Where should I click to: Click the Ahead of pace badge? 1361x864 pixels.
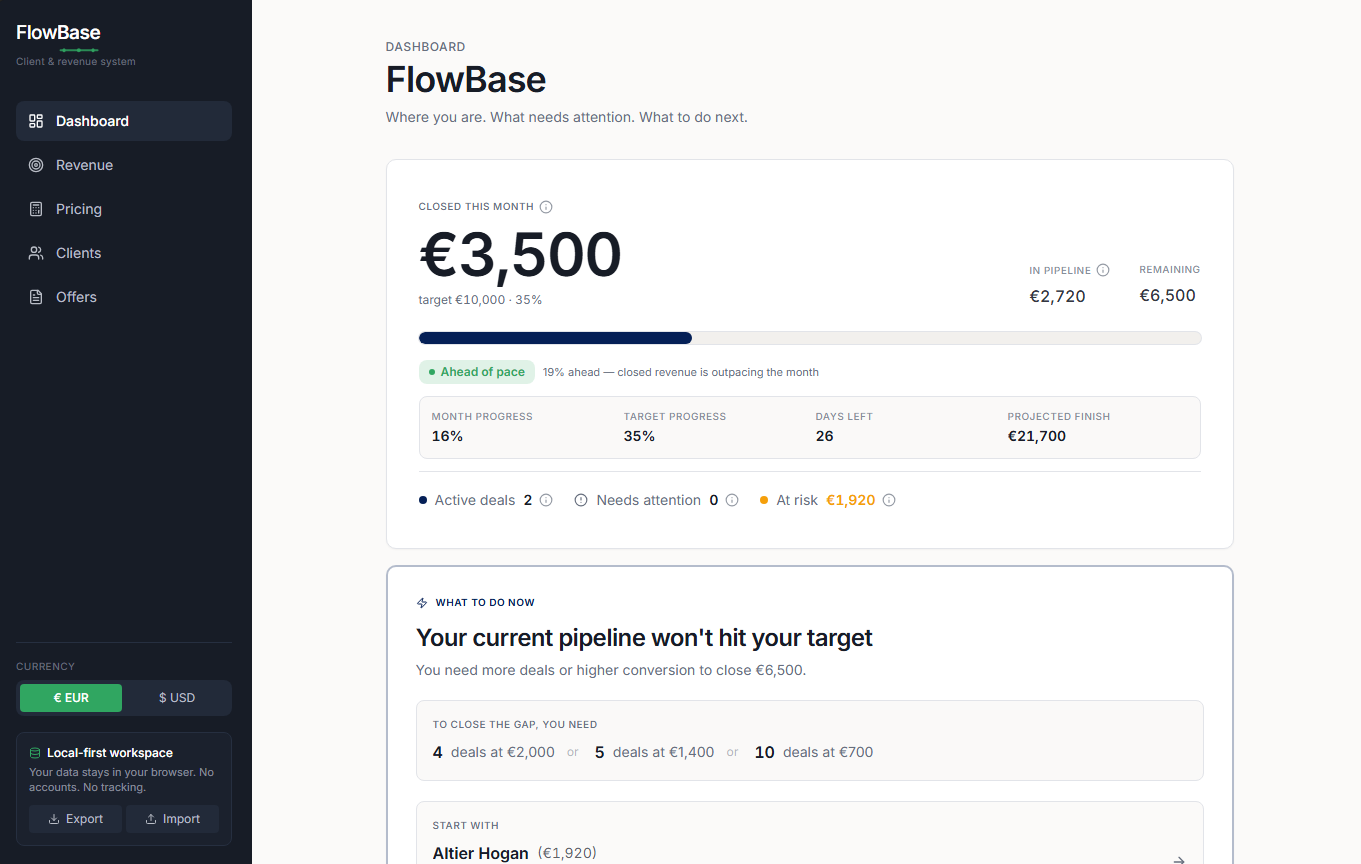(x=477, y=372)
